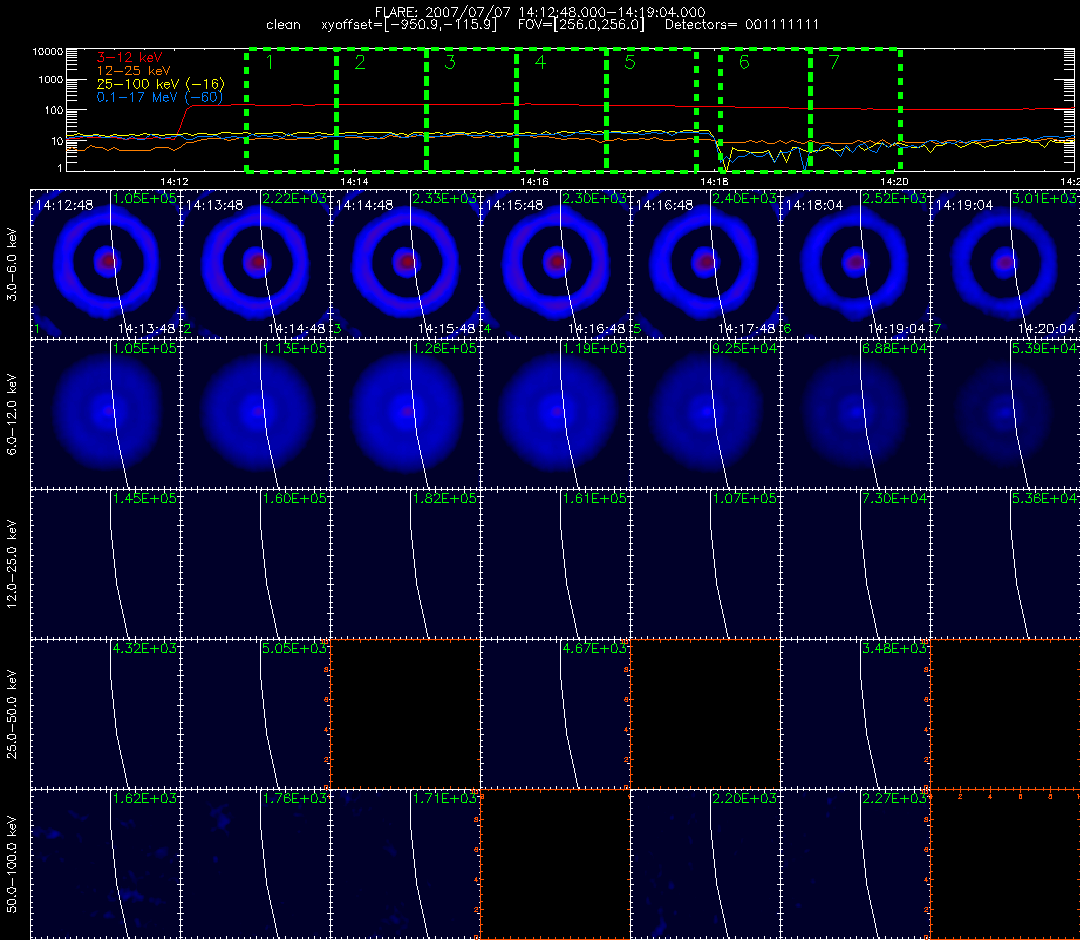Click interval 3 label in the light curve
This screenshot has height=940, width=1080.
point(450,63)
